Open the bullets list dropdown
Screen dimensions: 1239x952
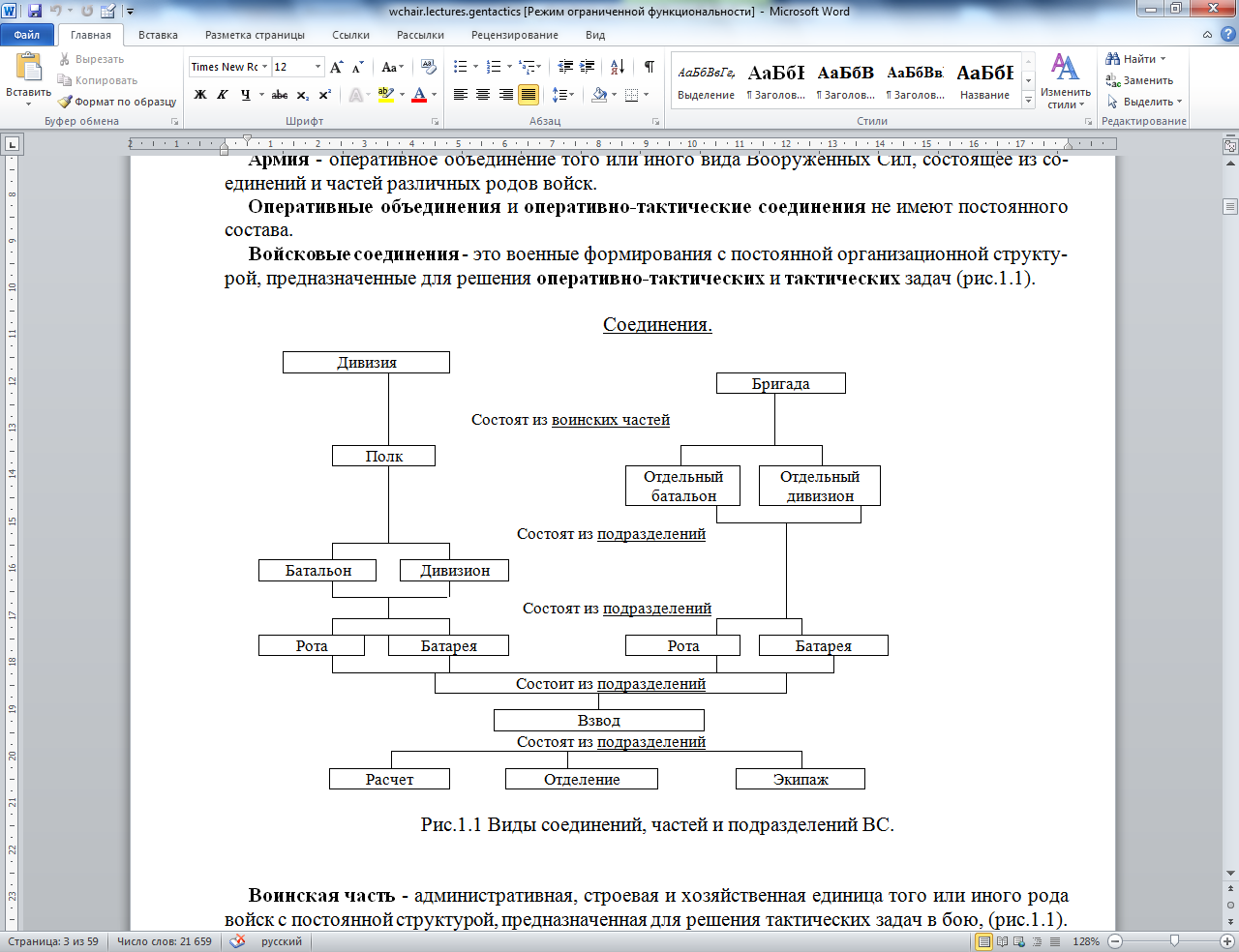(475, 67)
